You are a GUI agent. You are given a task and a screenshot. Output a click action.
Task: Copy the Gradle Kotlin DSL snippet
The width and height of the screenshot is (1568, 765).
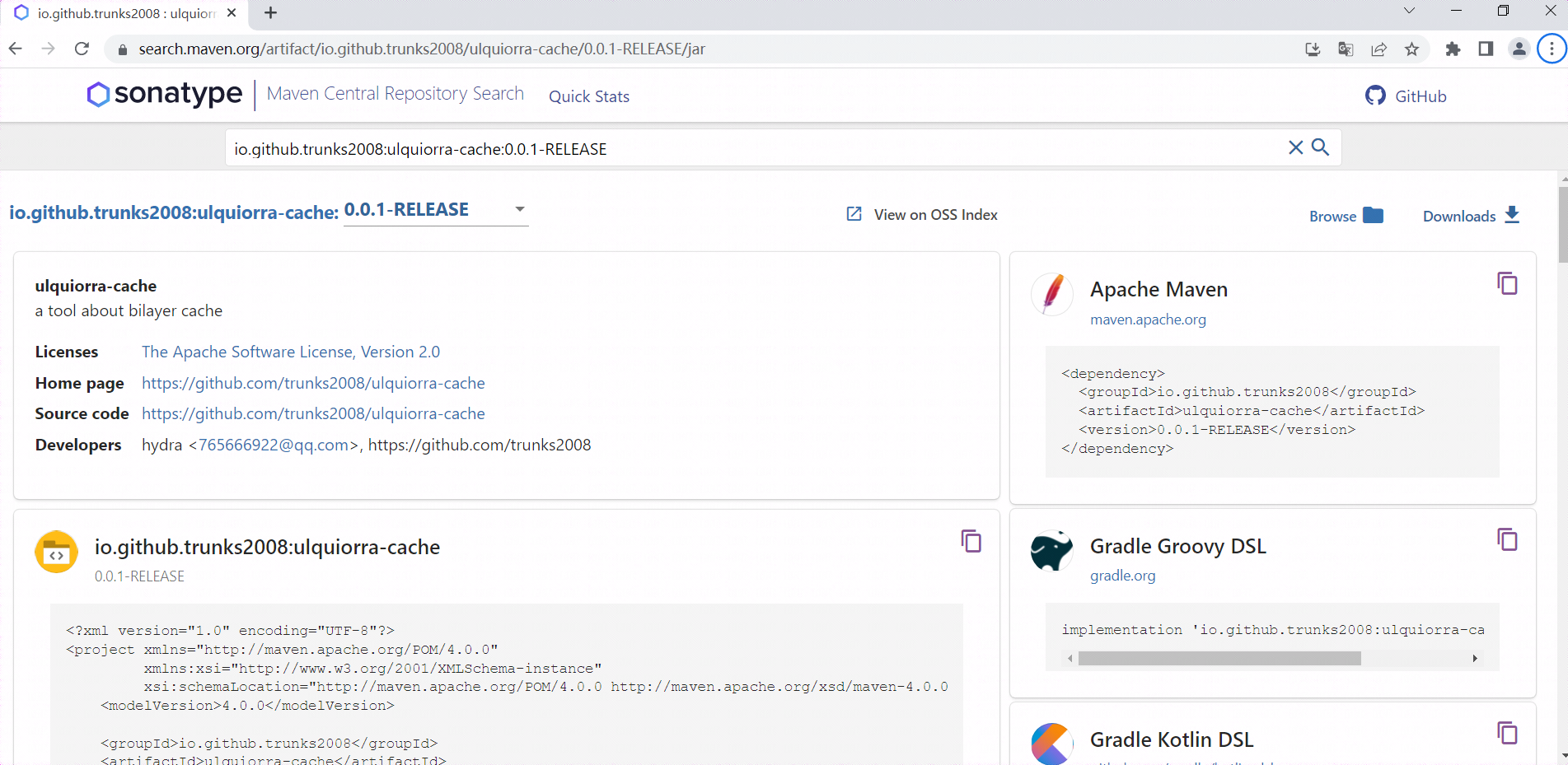pos(1507,734)
